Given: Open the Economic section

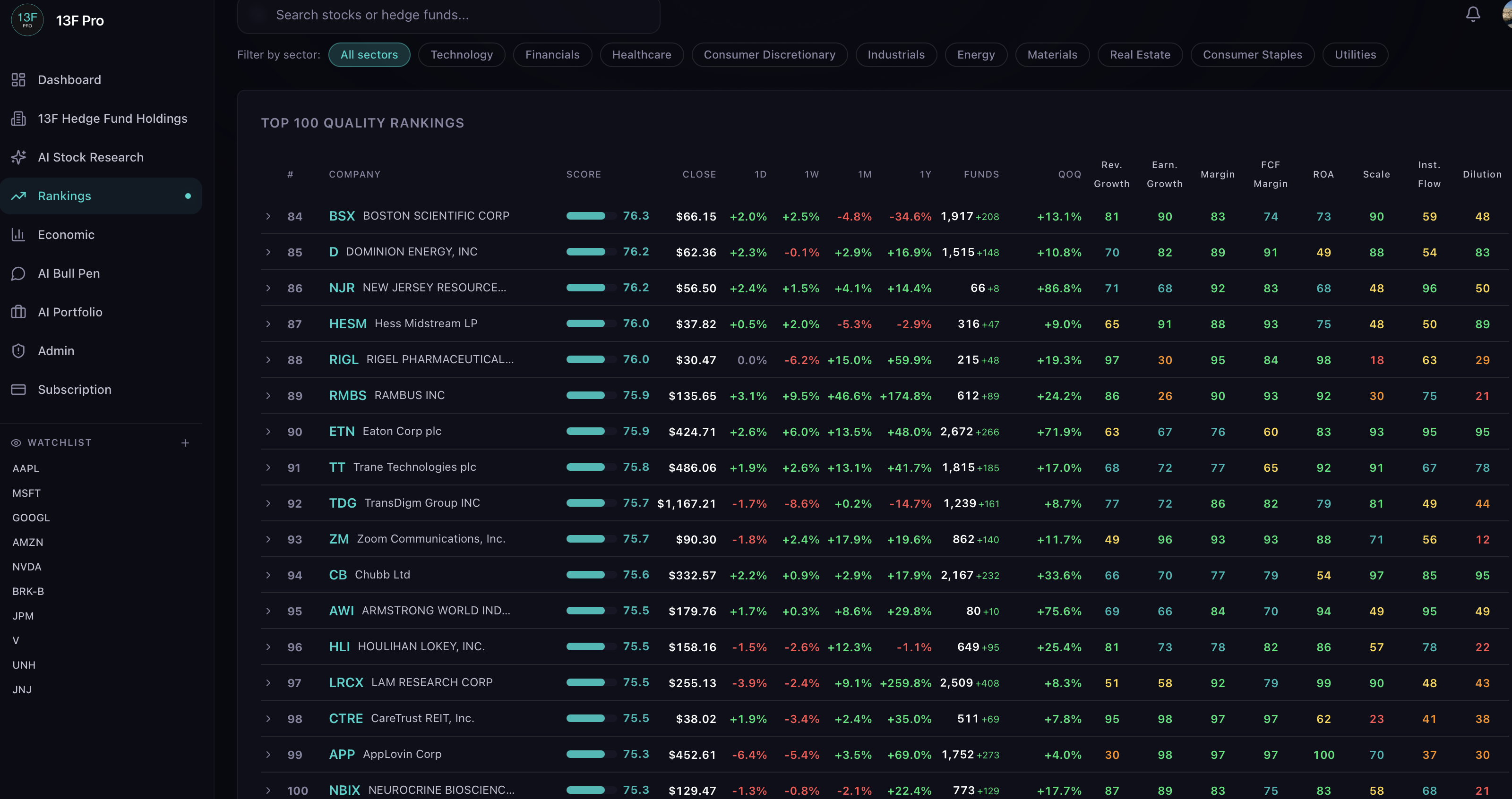Looking at the screenshot, I should click(101, 235).
